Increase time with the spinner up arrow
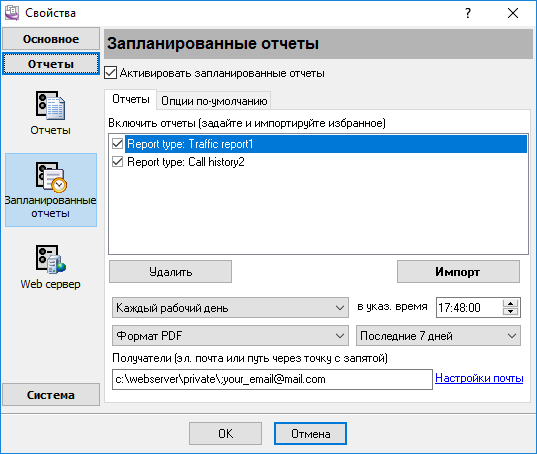The width and height of the screenshot is (537, 454). tap(511, 303)
